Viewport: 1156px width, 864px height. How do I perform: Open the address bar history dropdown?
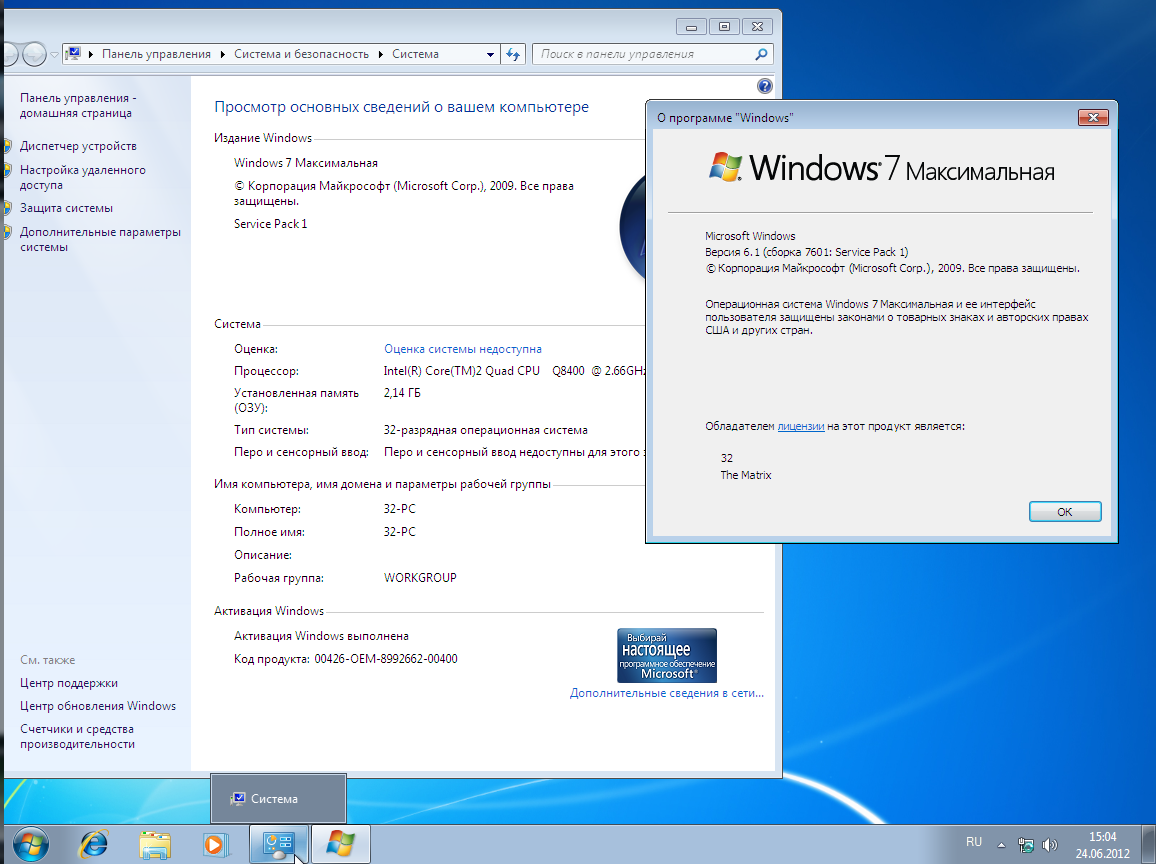(490, 55)
